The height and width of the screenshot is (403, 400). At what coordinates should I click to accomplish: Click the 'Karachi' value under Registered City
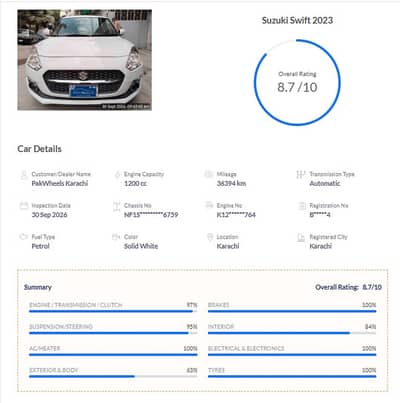click(320, 246)
